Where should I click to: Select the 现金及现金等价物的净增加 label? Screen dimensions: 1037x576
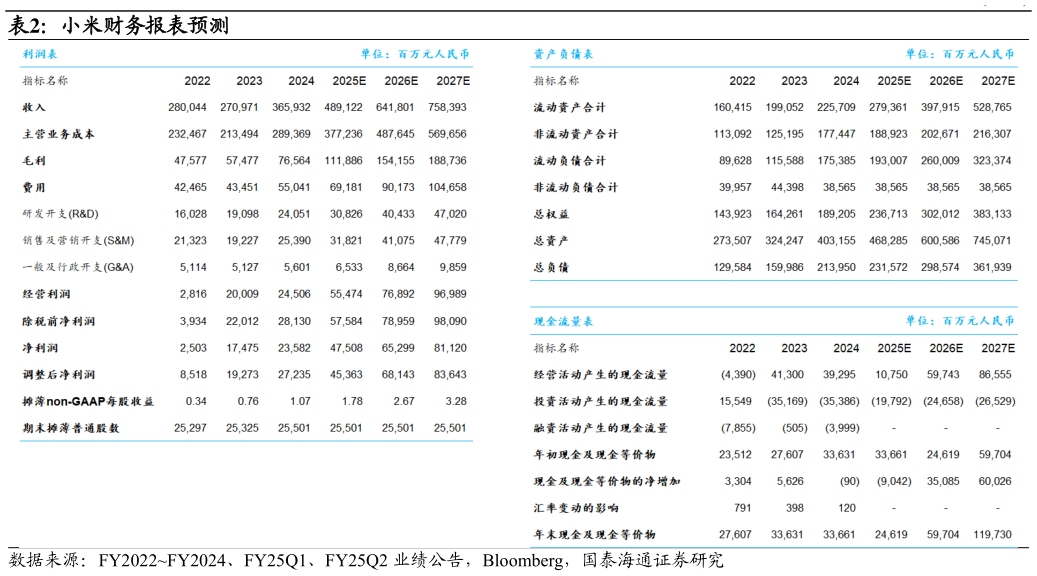click(607, 481)
